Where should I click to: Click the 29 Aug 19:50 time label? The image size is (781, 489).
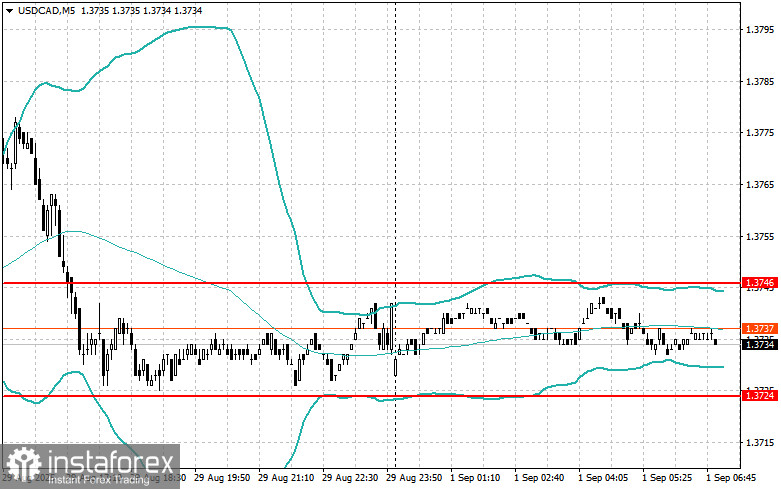(x=222, y=478)
